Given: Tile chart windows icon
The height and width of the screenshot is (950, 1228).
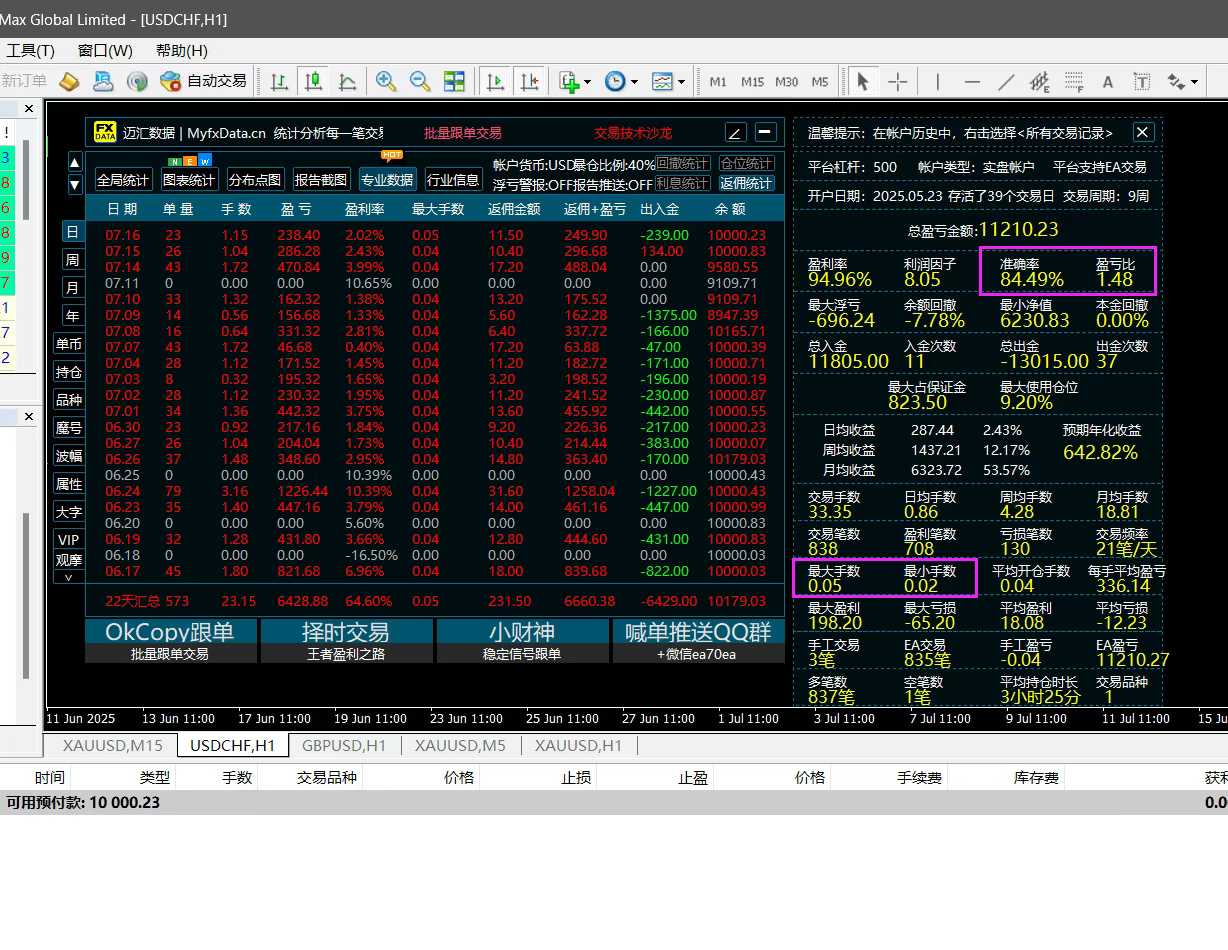Looking at the screenshot, I should pos(455,81).
